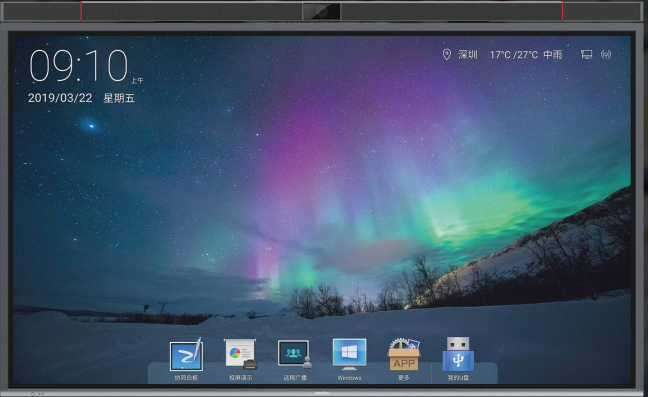Screen dimensions: 648x397
Task: Click the aurora wallpaper background
Action: [322, 186]
